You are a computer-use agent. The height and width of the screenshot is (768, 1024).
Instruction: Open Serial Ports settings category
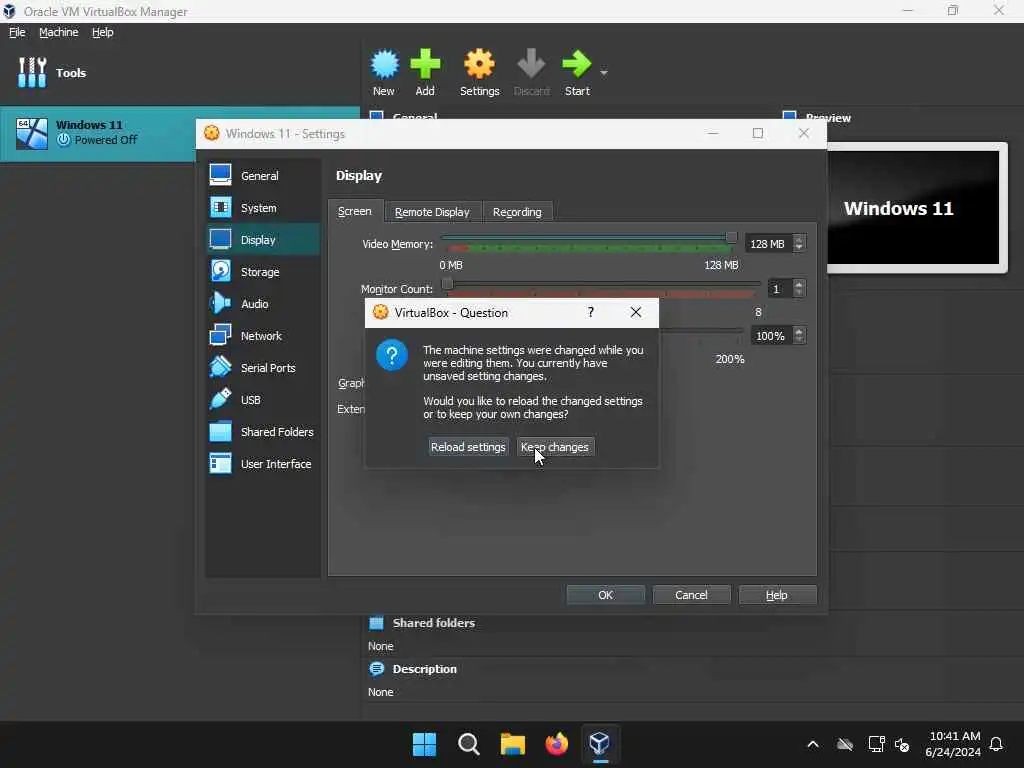[x=263, y=368]
